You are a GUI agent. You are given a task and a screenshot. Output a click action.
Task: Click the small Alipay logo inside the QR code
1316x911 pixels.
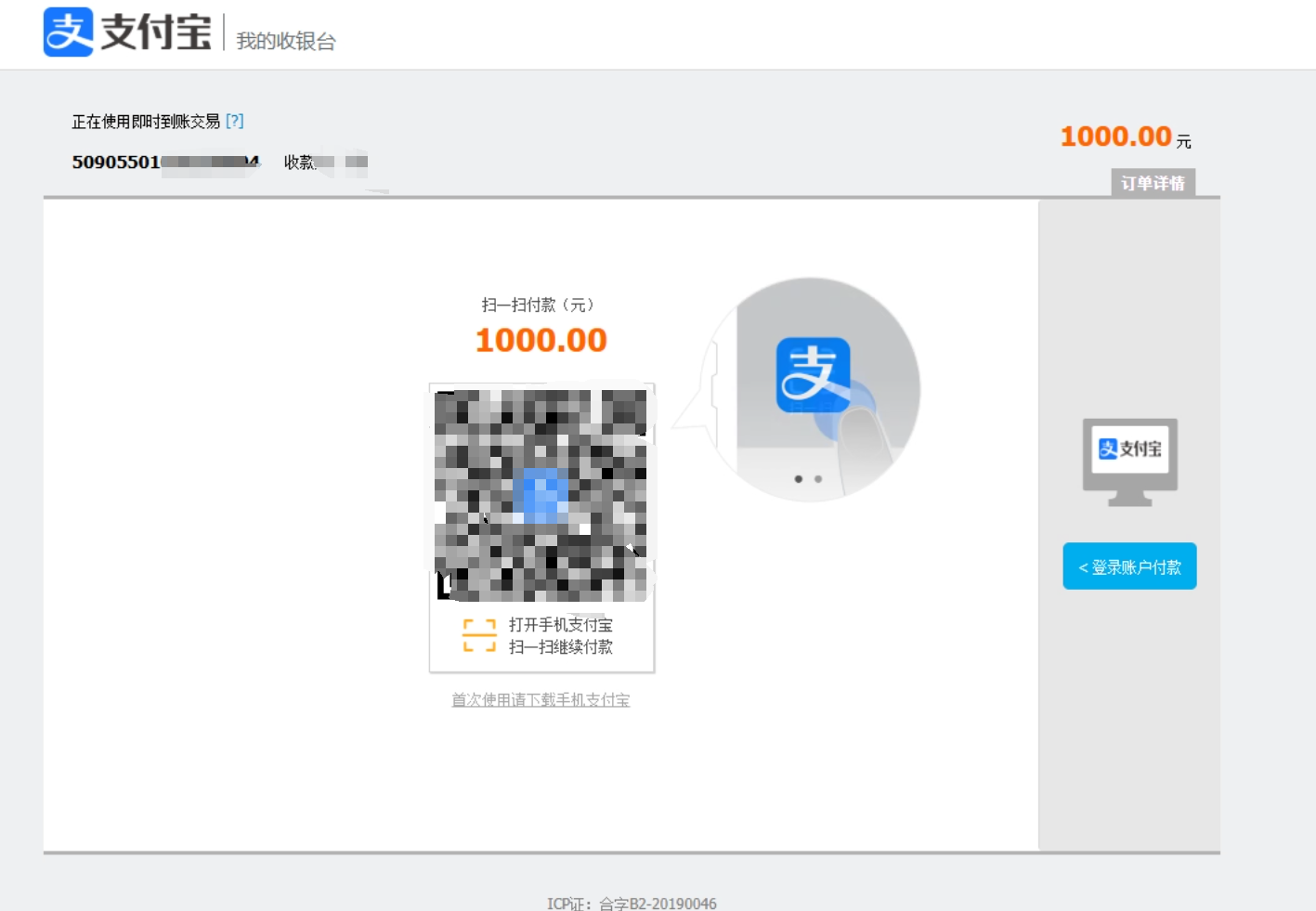541,492
